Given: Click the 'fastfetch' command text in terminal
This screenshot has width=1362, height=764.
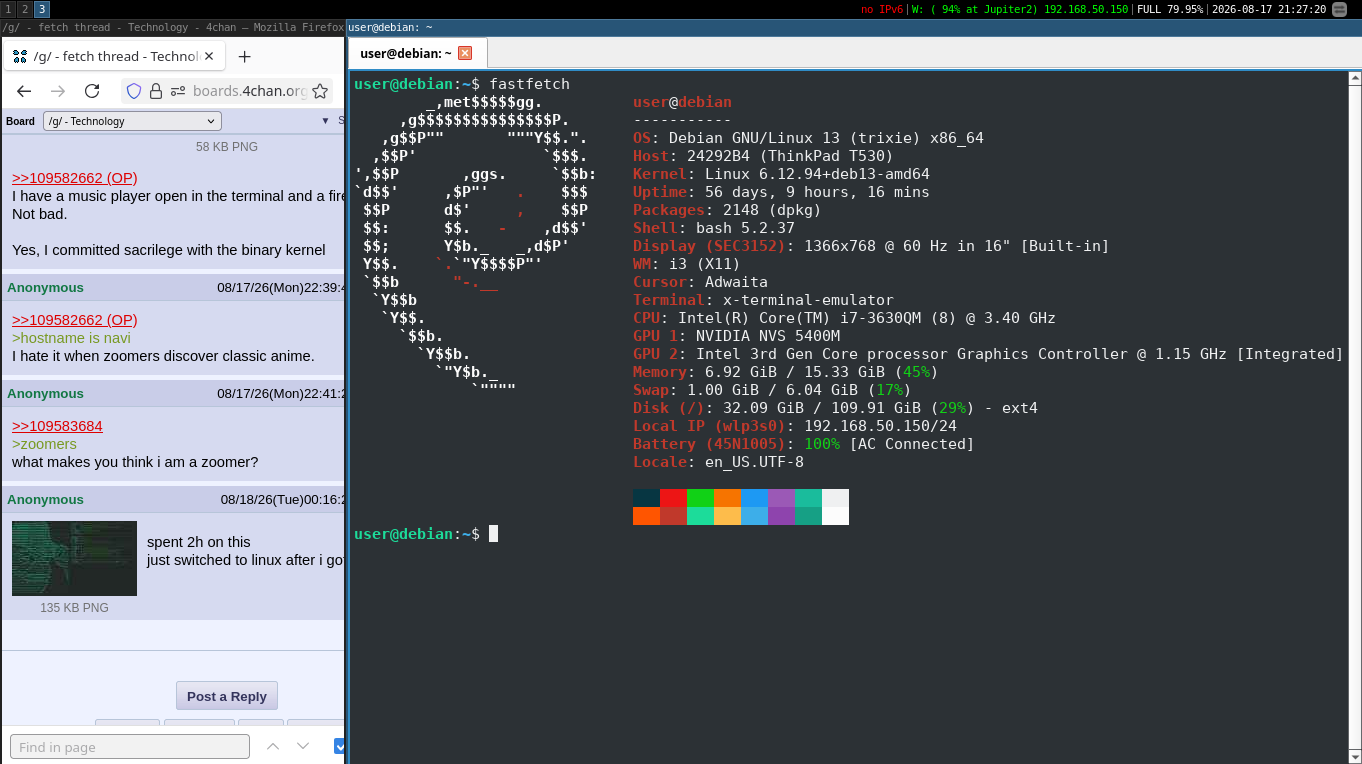Looking at the screenshot, I should [529, 84].
